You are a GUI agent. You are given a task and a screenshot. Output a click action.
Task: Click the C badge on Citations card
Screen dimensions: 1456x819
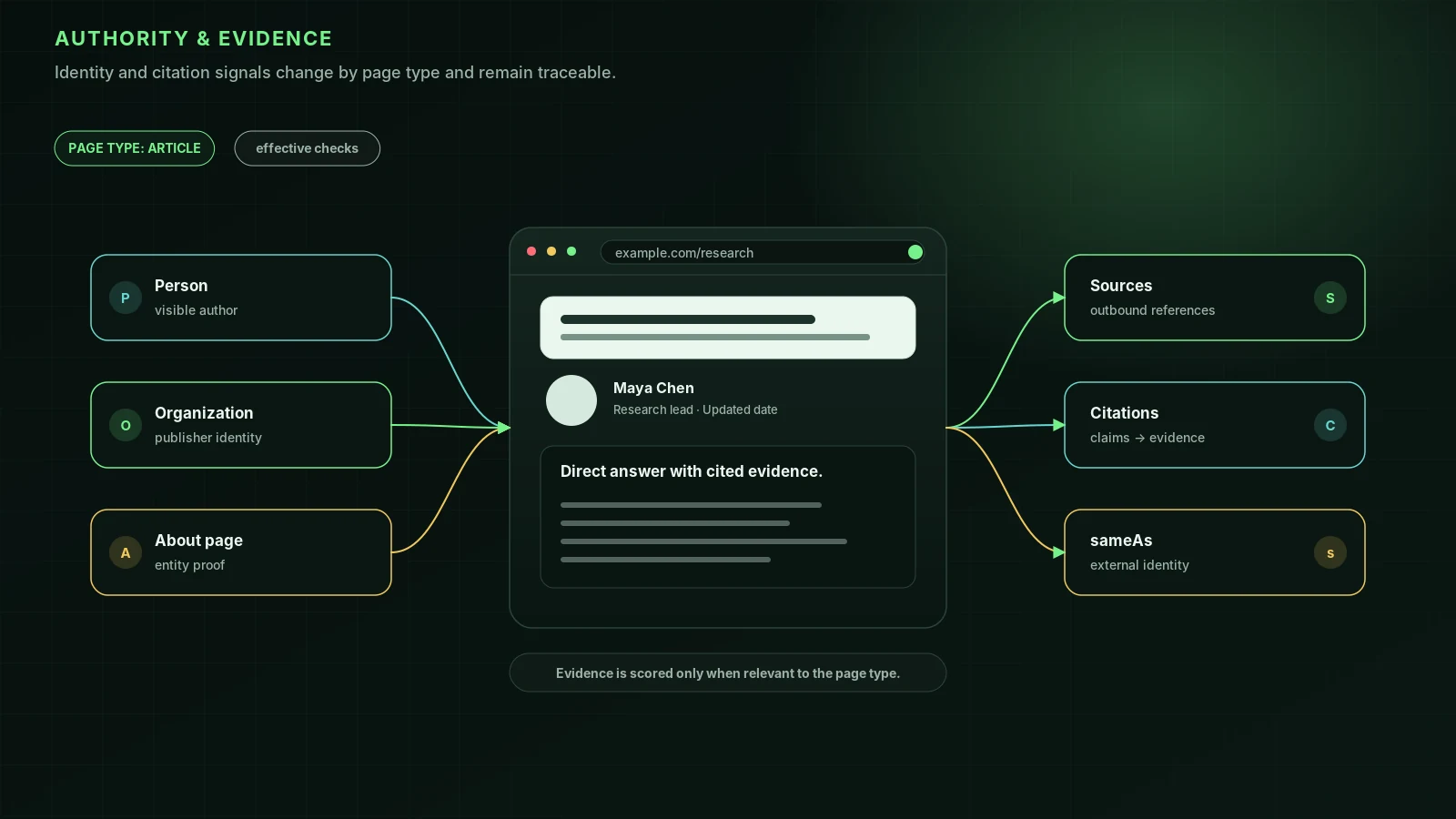[1330, 425]
